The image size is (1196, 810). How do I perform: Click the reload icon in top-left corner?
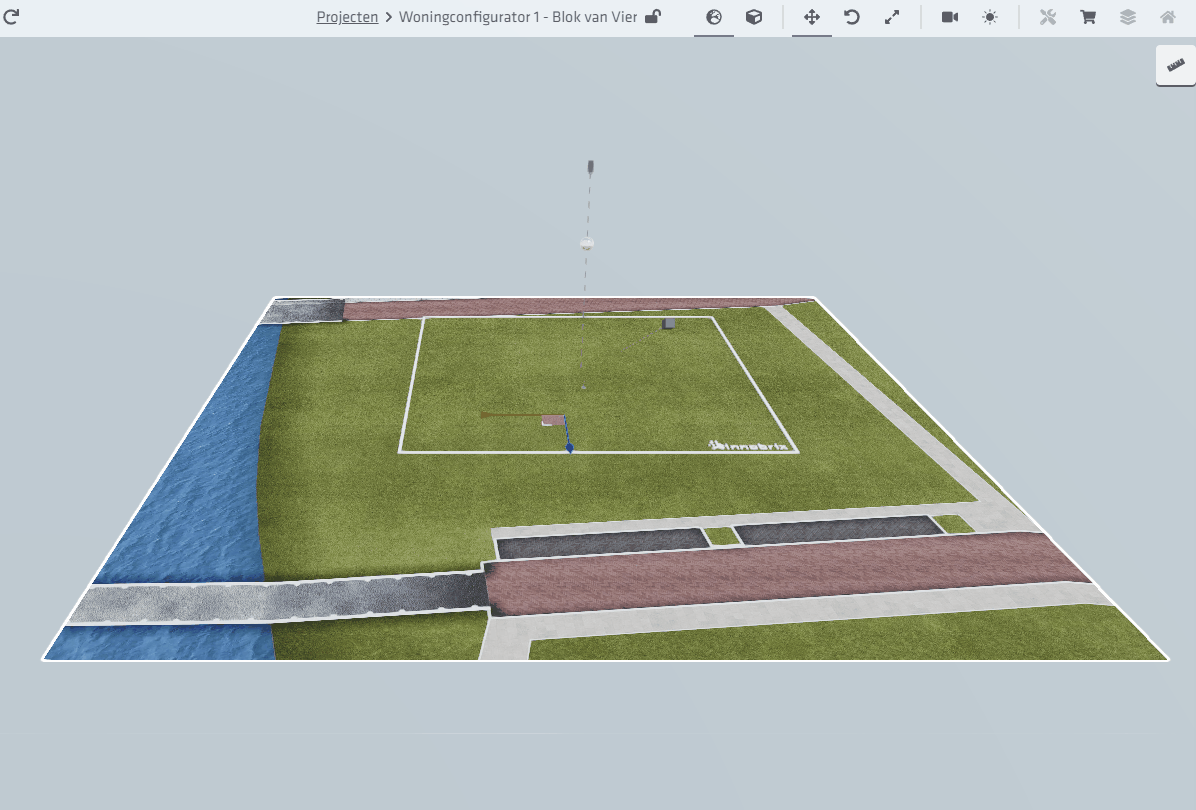click(x=13, y=17)
